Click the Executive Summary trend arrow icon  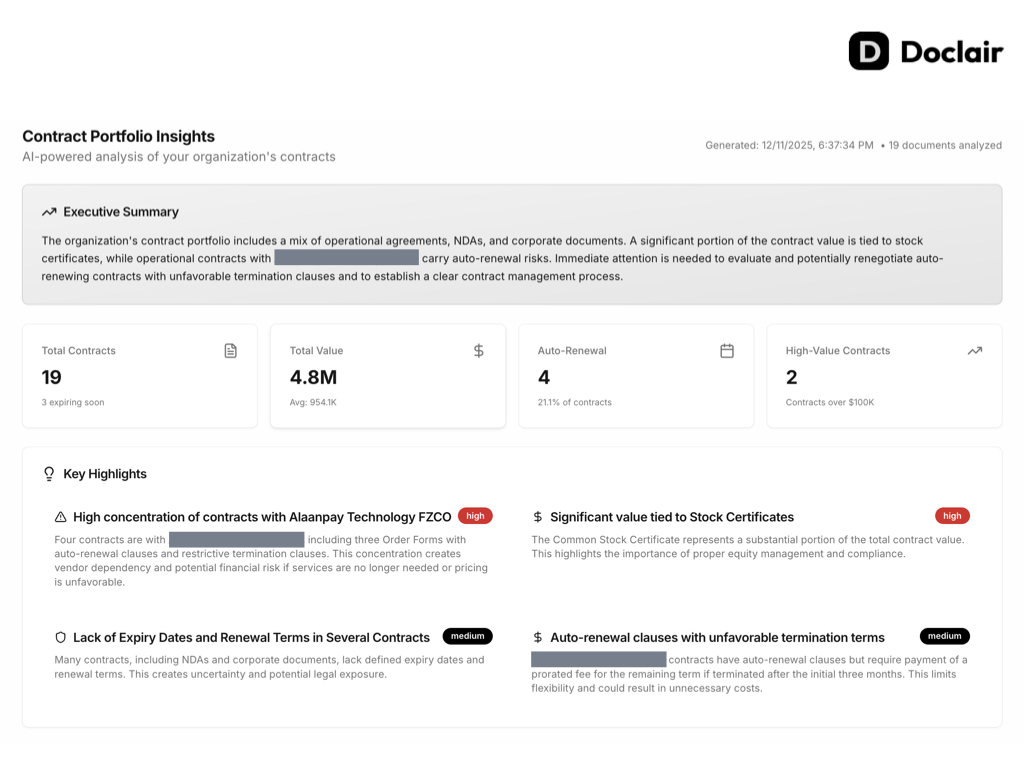click(49, 212)
